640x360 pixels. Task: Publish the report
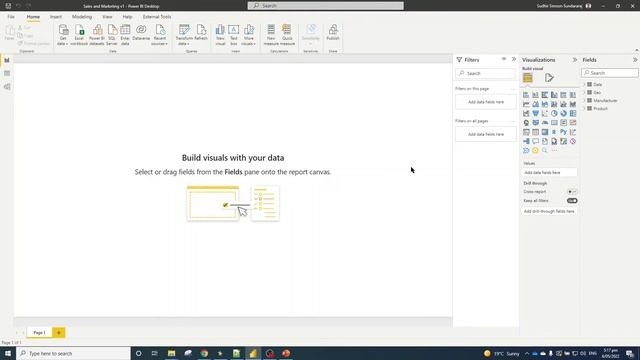(x=333, y=33)
